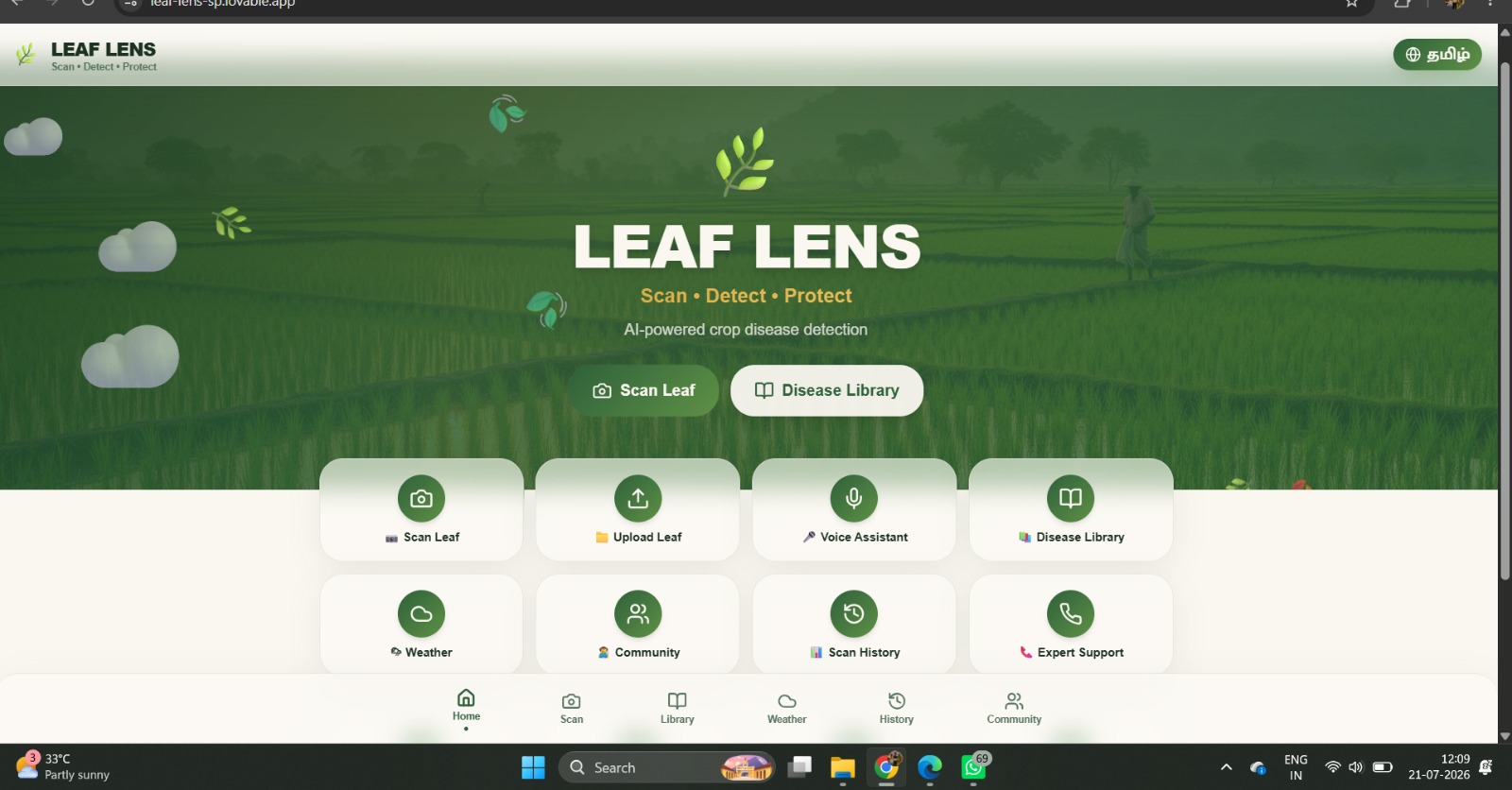Select History in bottom navigation
The width and height of the screenshot is (1512, 790).
tap(897, 709)
